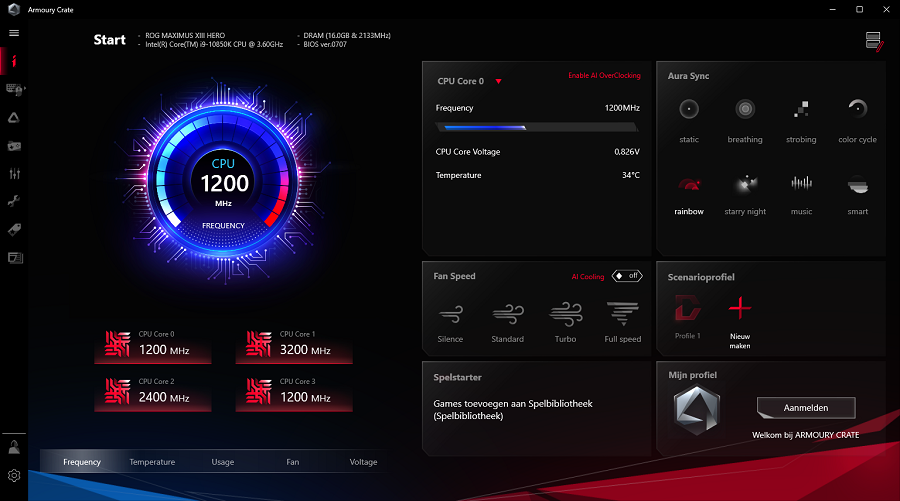Viewport: 900px width, 501px height.
Task: Click the Spelstarter panel heading
Action: (457, 378)
